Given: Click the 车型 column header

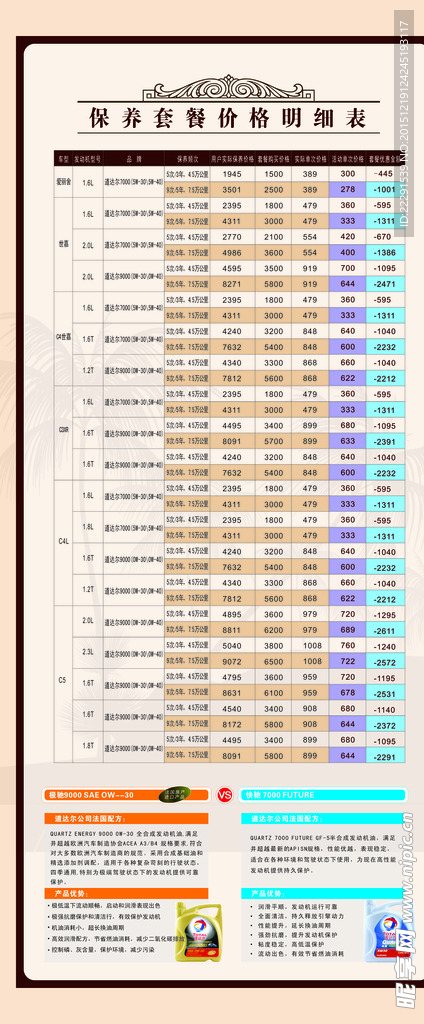Looking at the screenshot, I should [x=63, y=159].
